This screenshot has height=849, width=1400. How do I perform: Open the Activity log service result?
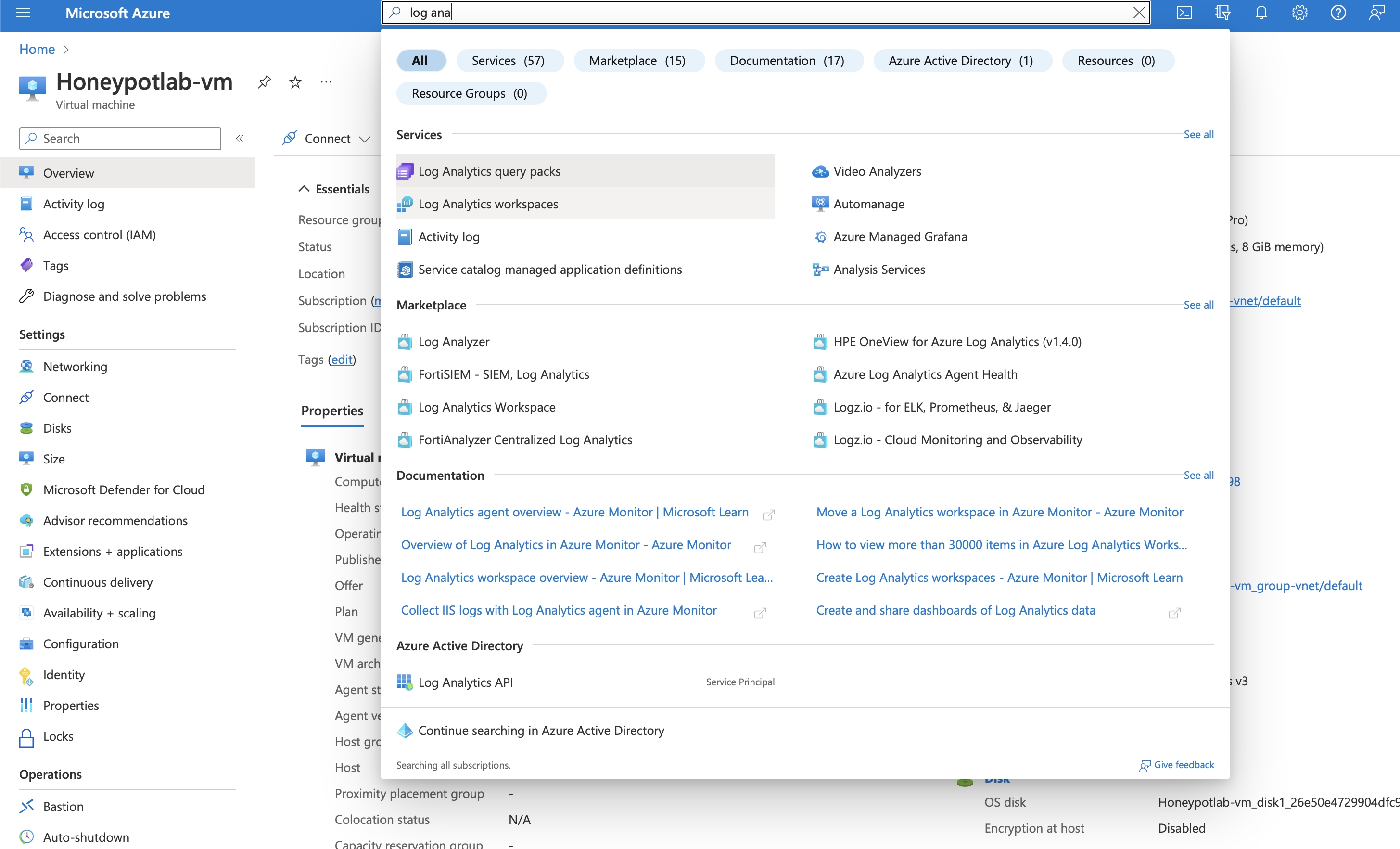click(x=449, y=237)
